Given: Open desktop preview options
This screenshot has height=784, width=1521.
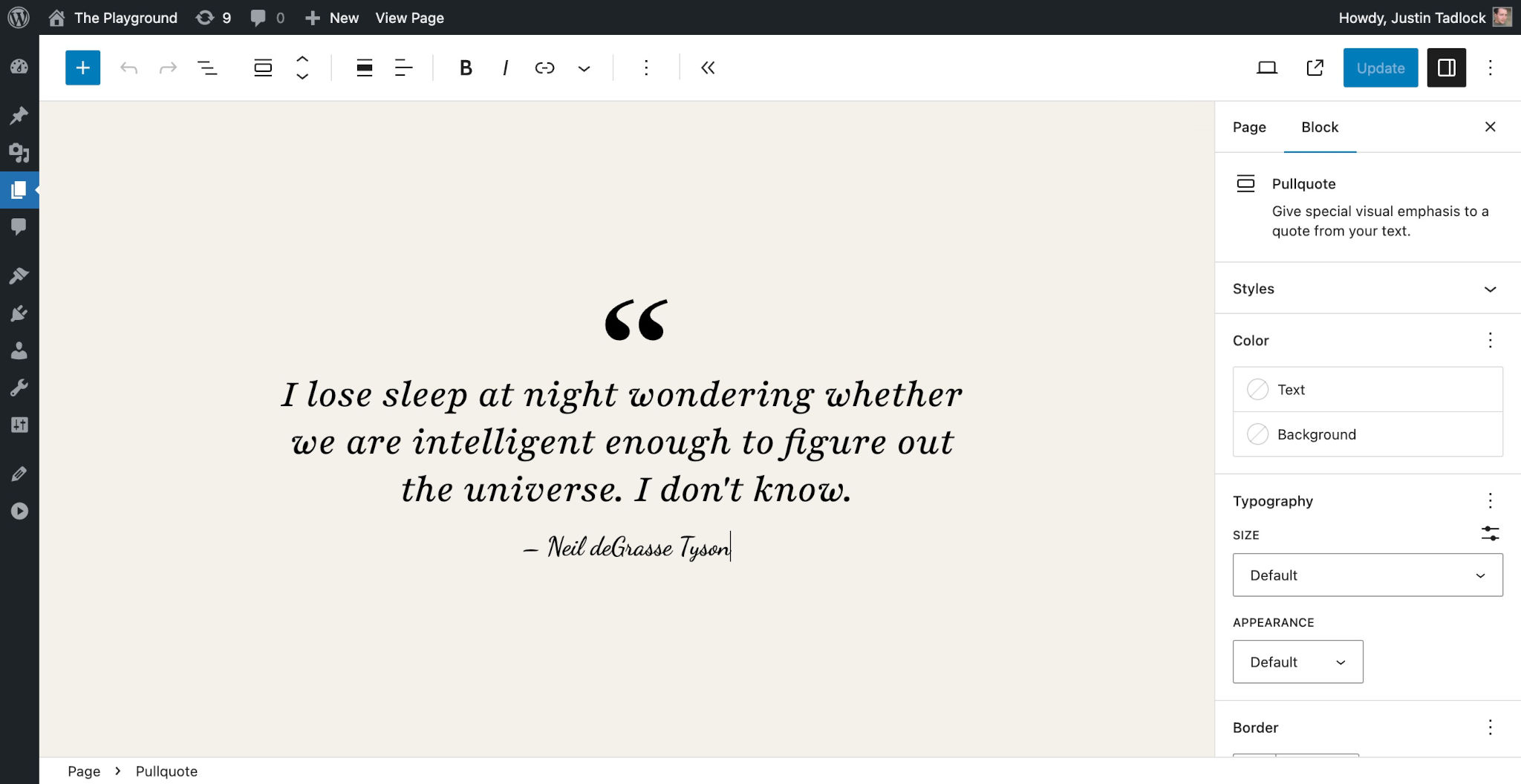Looking at the screenshot, I should (x=1267, y=68).
